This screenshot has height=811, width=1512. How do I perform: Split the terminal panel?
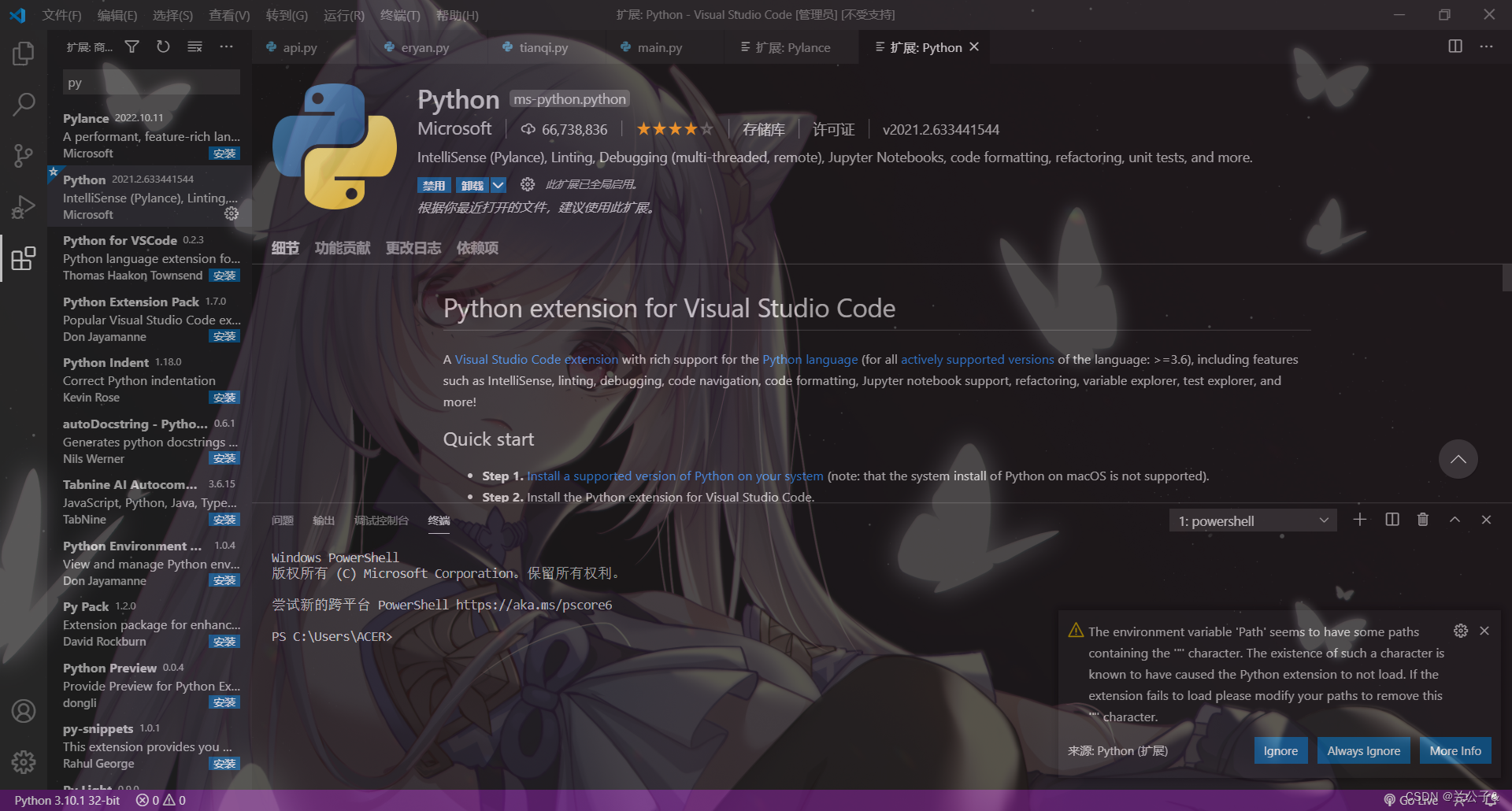1392,520
